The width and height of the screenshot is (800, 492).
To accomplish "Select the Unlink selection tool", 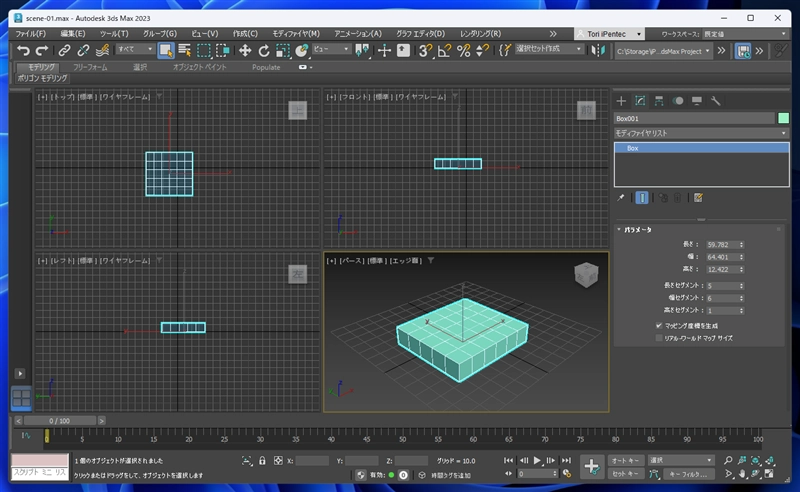I will [83, 50].
